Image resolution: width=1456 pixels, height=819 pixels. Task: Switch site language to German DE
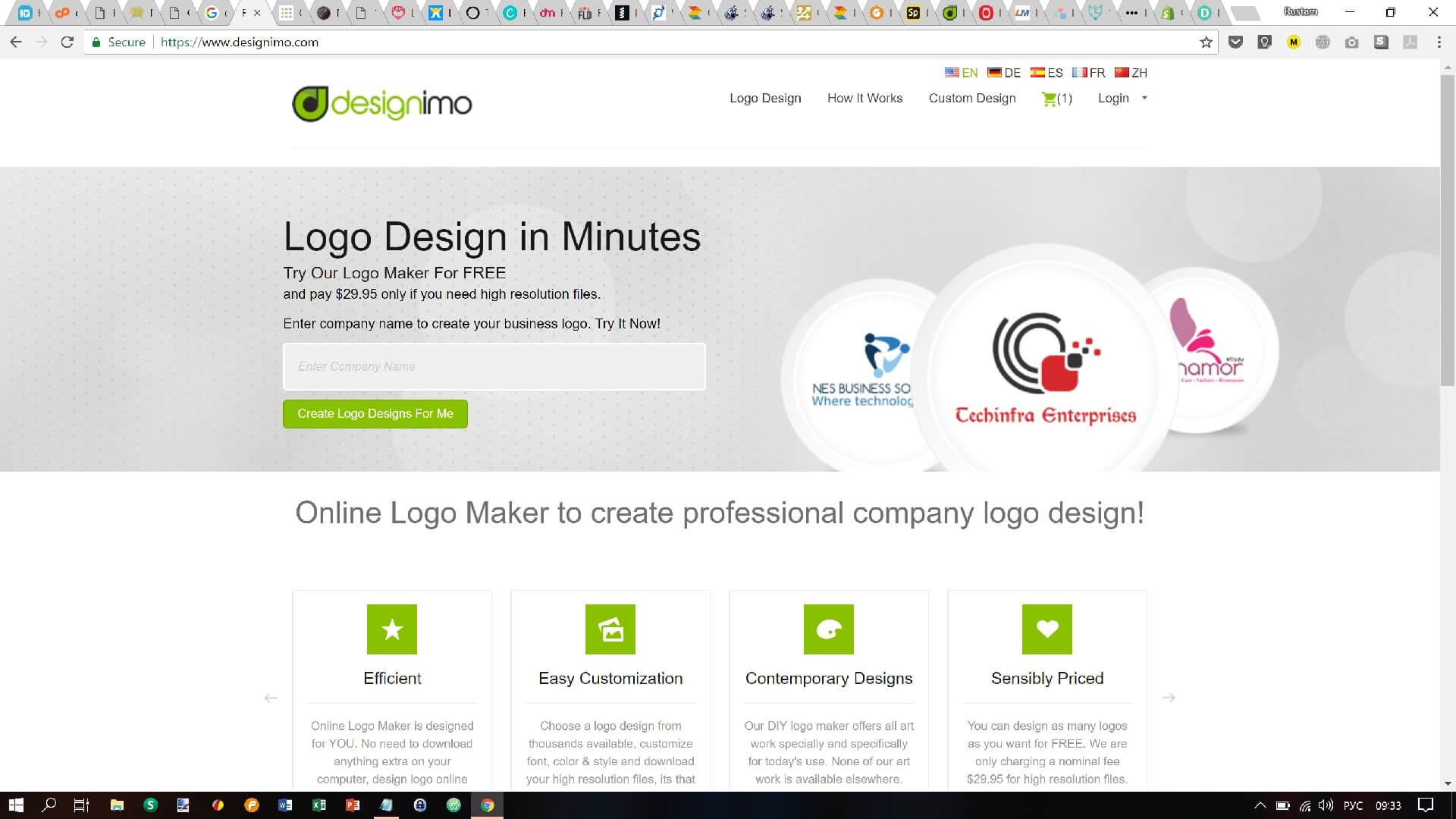click(1004, 74)
